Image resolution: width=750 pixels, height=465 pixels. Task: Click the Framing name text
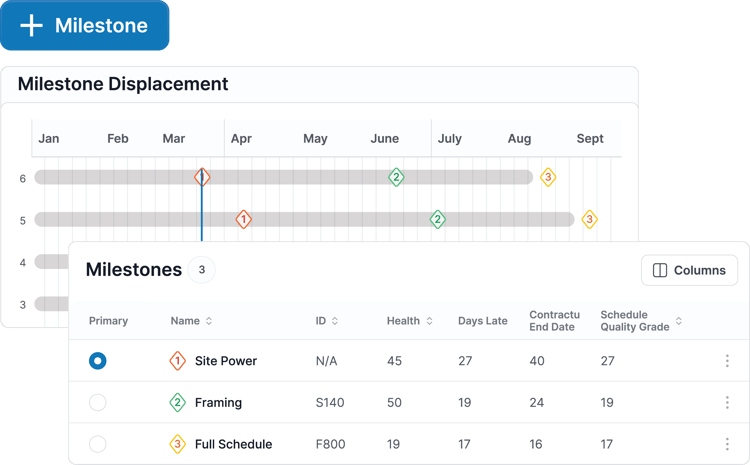pyautogui.click(x=218, y=402)
